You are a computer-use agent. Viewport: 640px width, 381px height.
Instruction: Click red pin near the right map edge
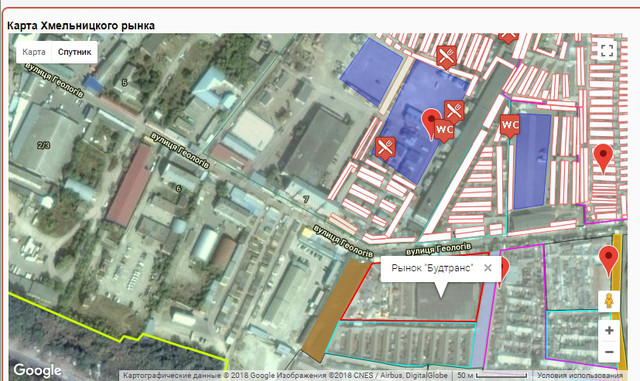[x=603, y=158]
